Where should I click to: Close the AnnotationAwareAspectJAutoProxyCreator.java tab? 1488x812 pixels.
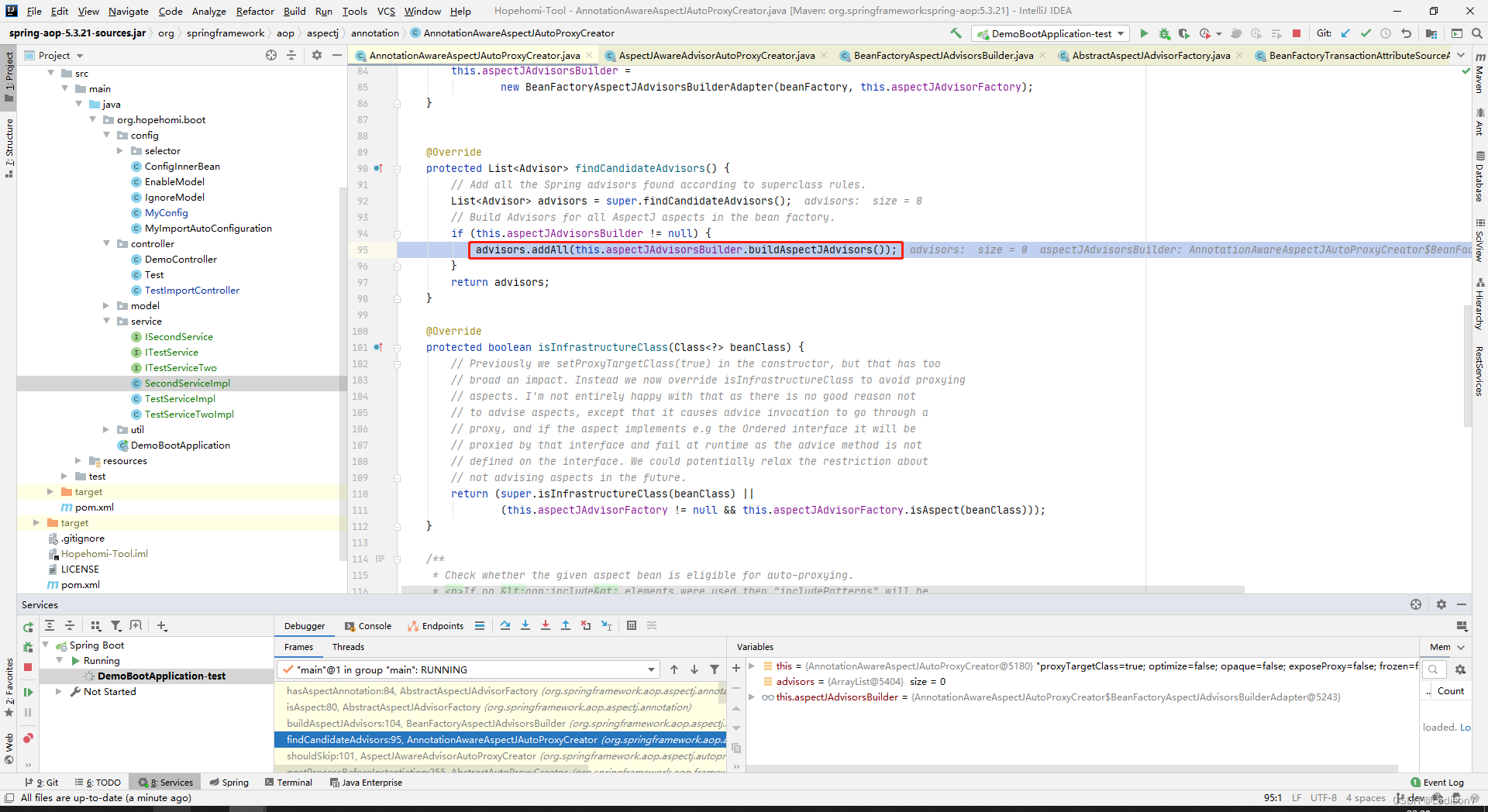click(x=589, y=55)
